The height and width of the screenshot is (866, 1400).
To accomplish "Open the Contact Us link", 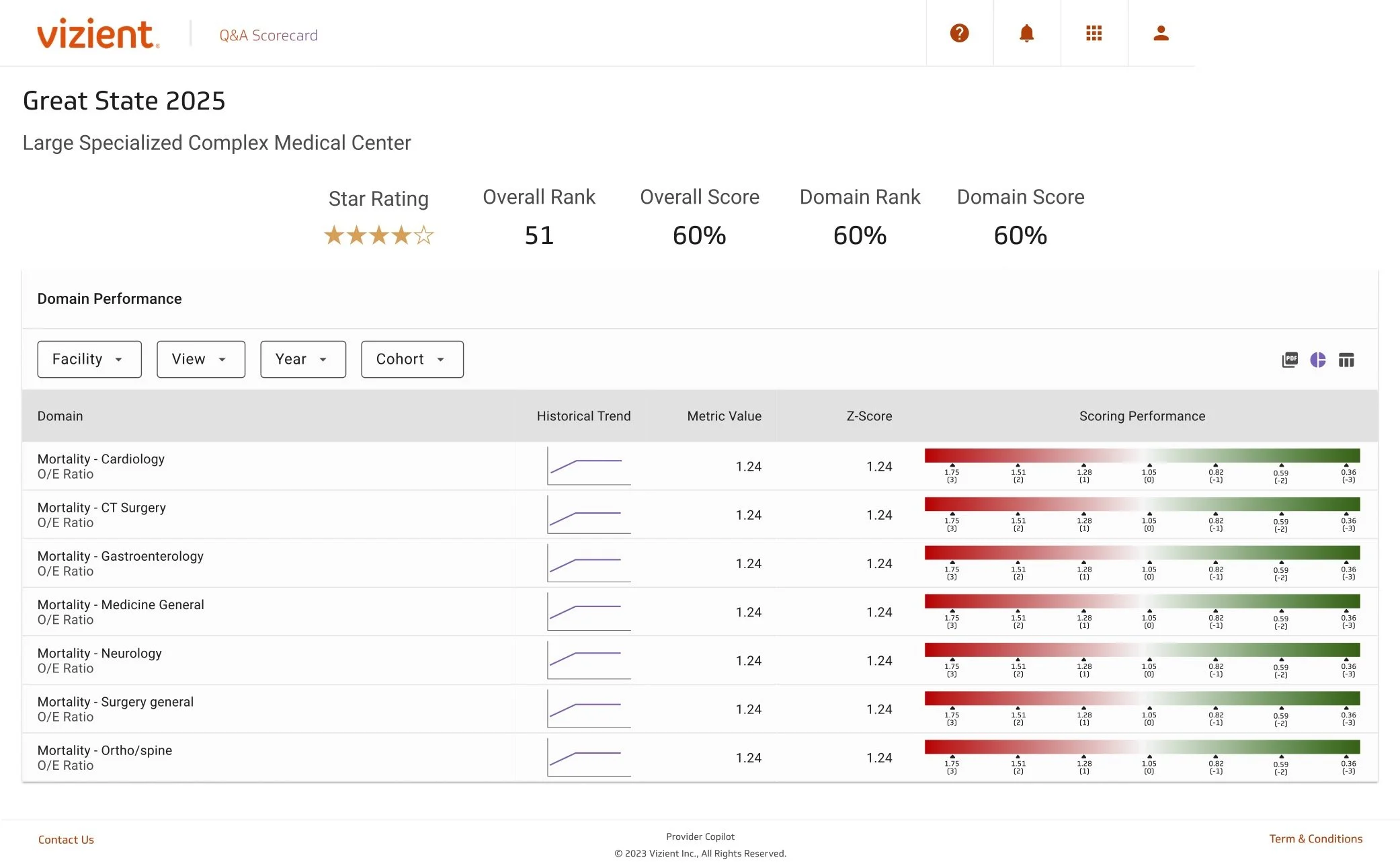I will [66, 839].
